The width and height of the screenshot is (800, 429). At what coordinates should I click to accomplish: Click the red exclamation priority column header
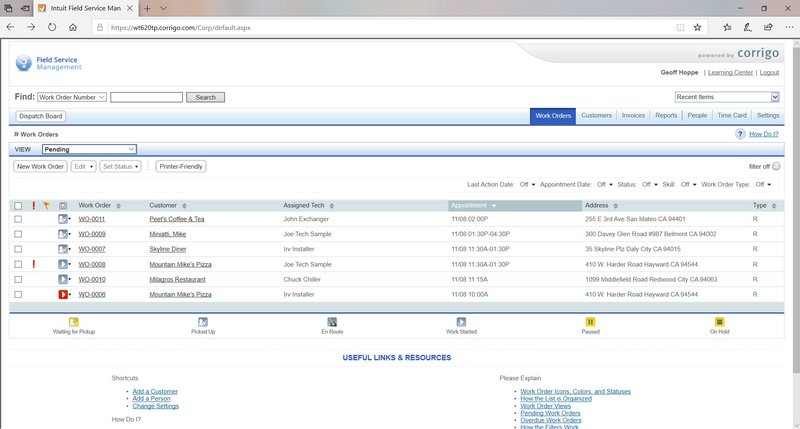coord(34,206)
